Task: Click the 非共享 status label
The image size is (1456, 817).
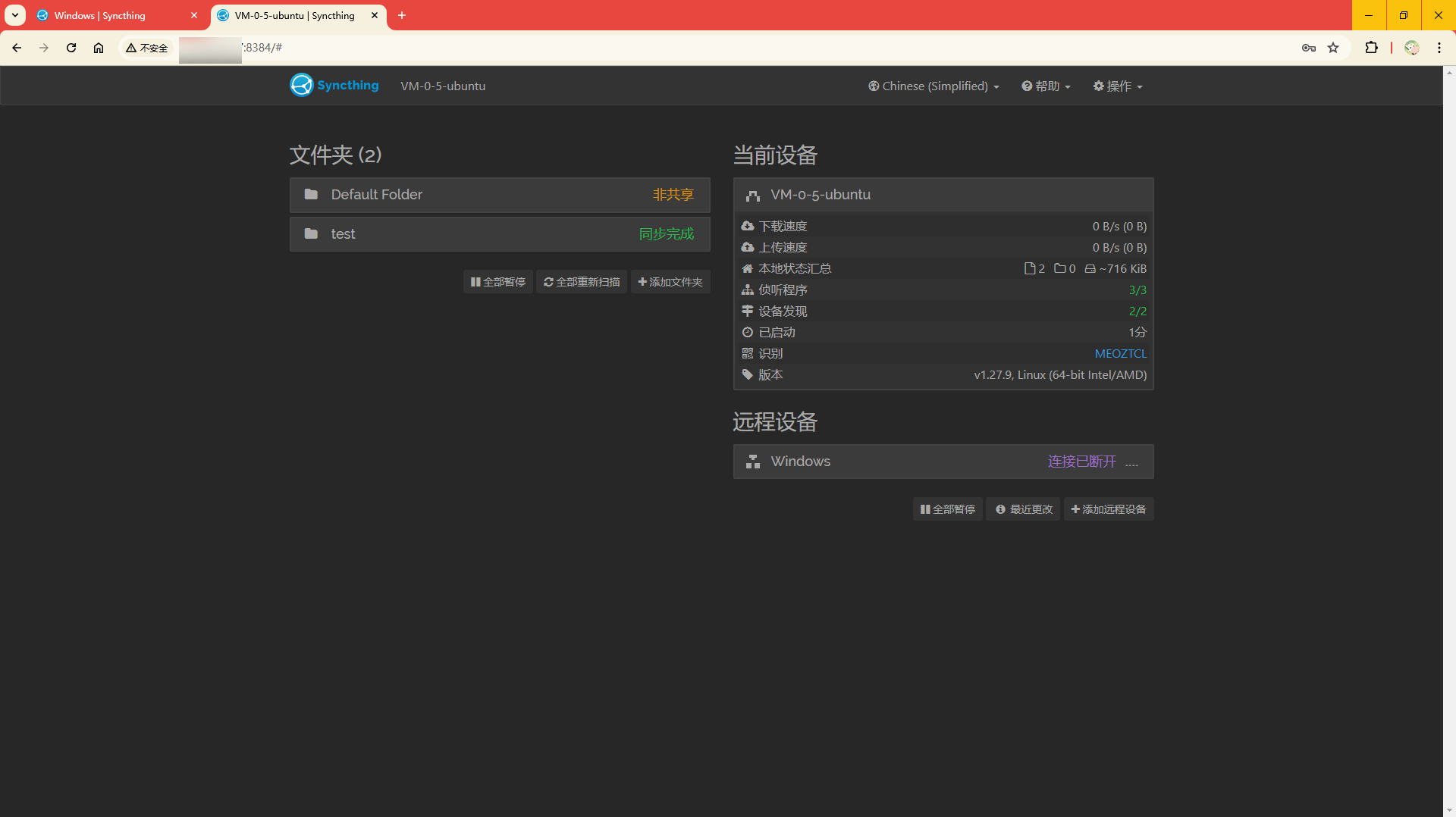Action: point(673,195)
